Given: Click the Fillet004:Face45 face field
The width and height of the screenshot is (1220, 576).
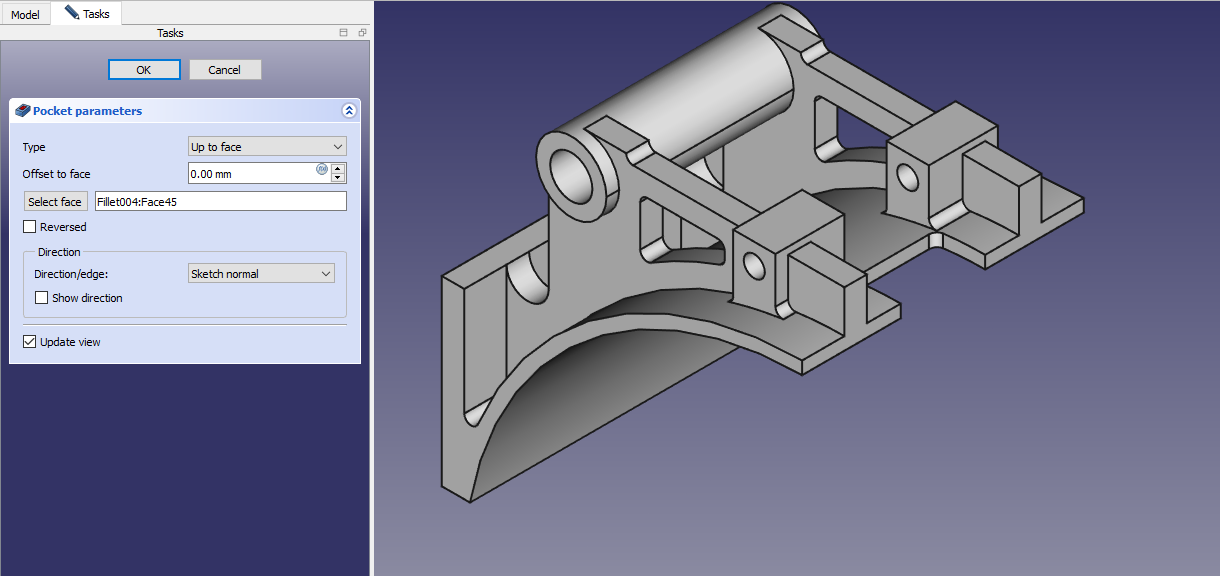Looking at the screenshot, I should (220, 202).
